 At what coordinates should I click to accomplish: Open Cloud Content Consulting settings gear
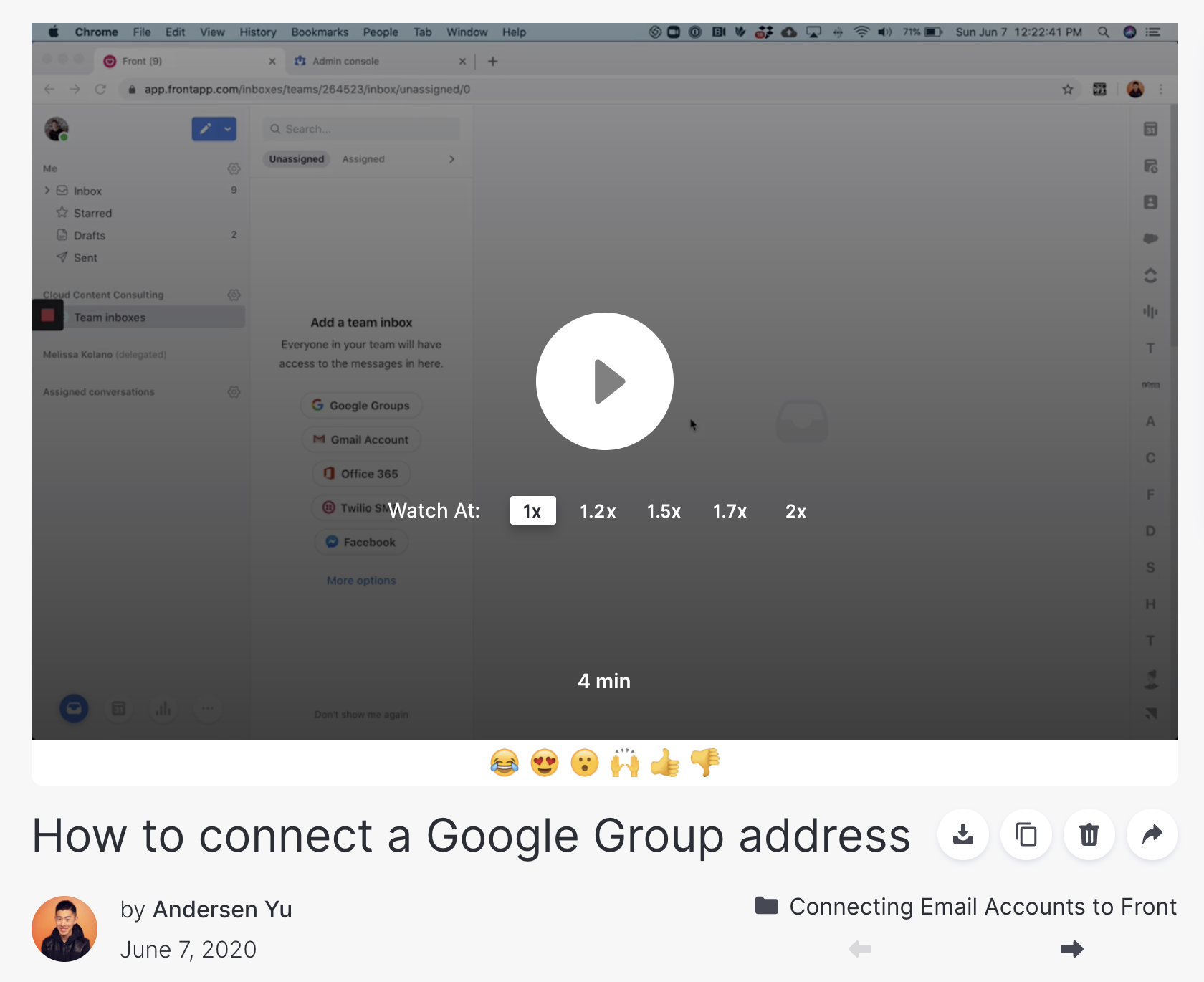(x=234, y=295)
